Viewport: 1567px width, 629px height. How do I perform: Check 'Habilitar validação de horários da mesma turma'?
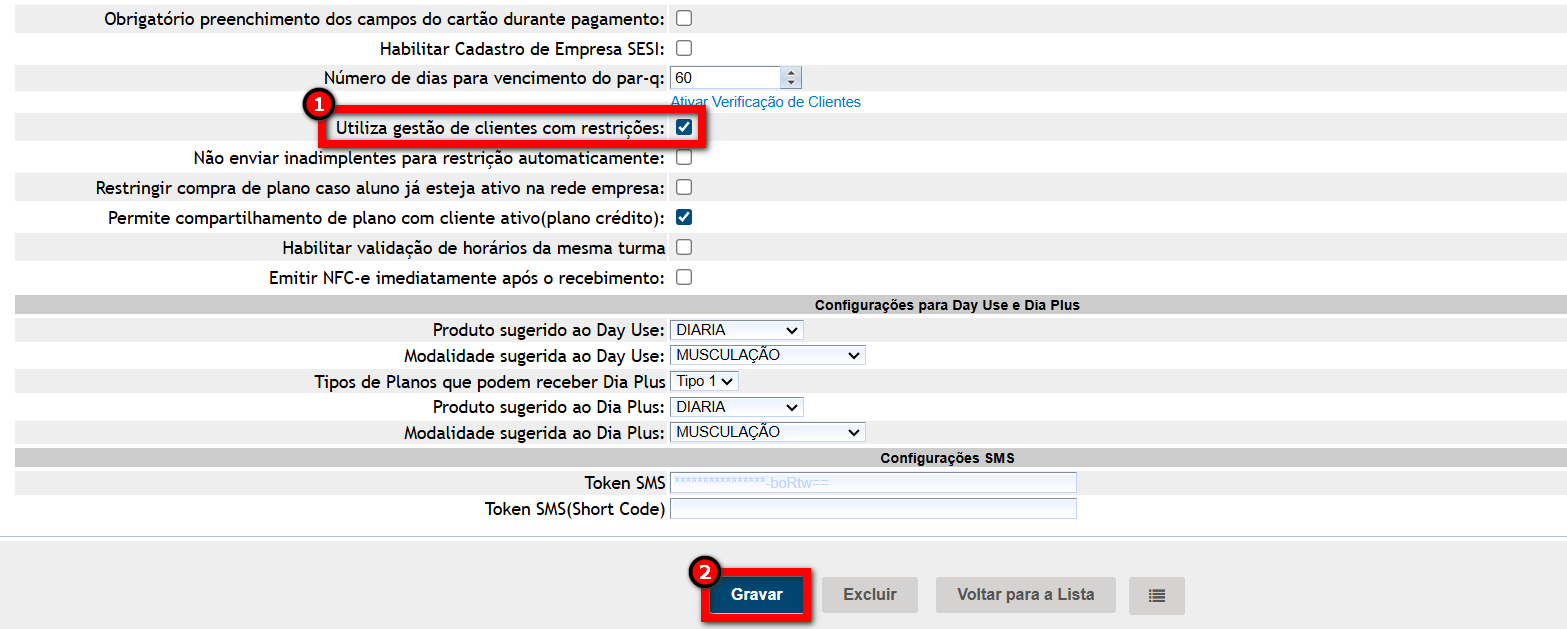684,247
